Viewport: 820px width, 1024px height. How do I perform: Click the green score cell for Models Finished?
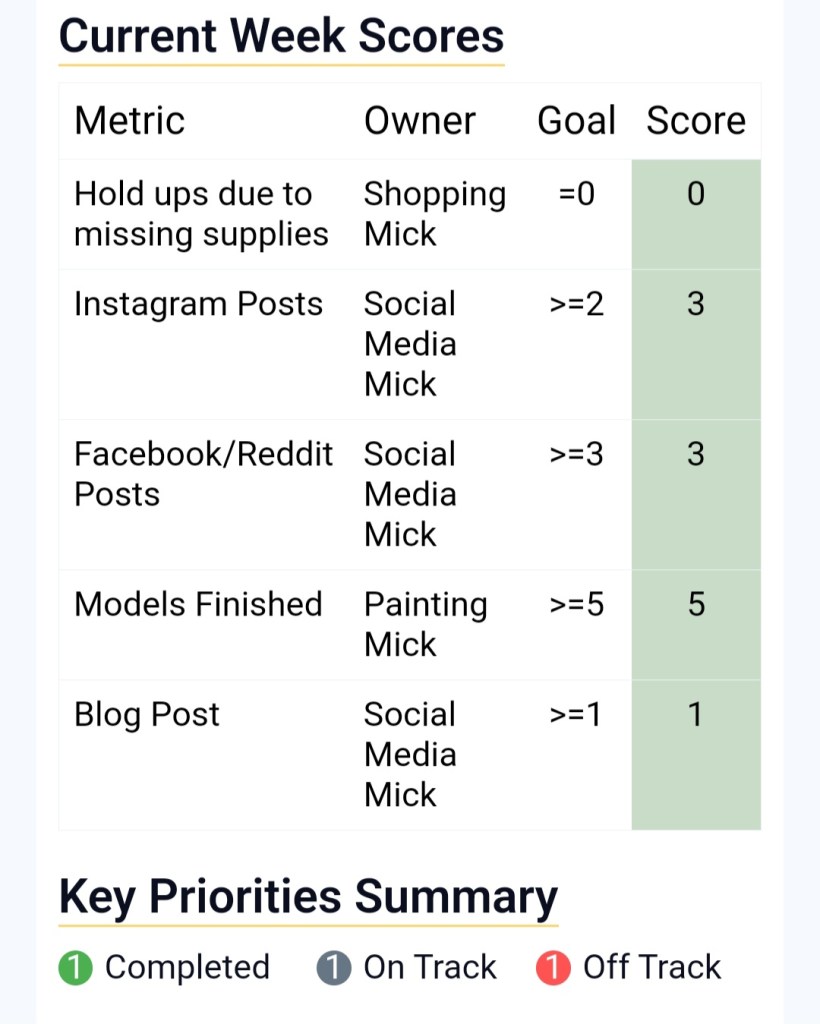696,624
